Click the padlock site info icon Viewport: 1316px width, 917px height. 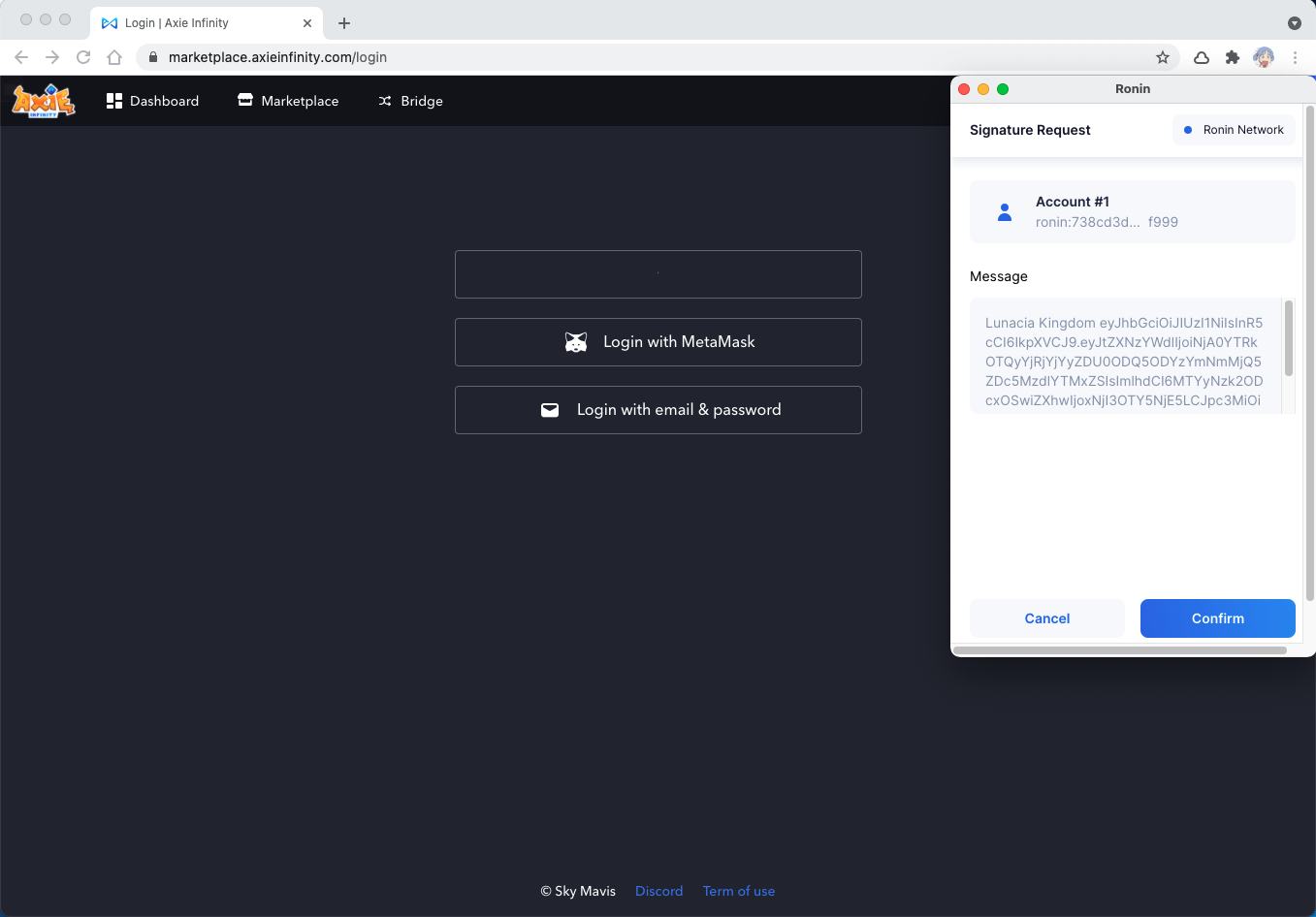point(153,57)
